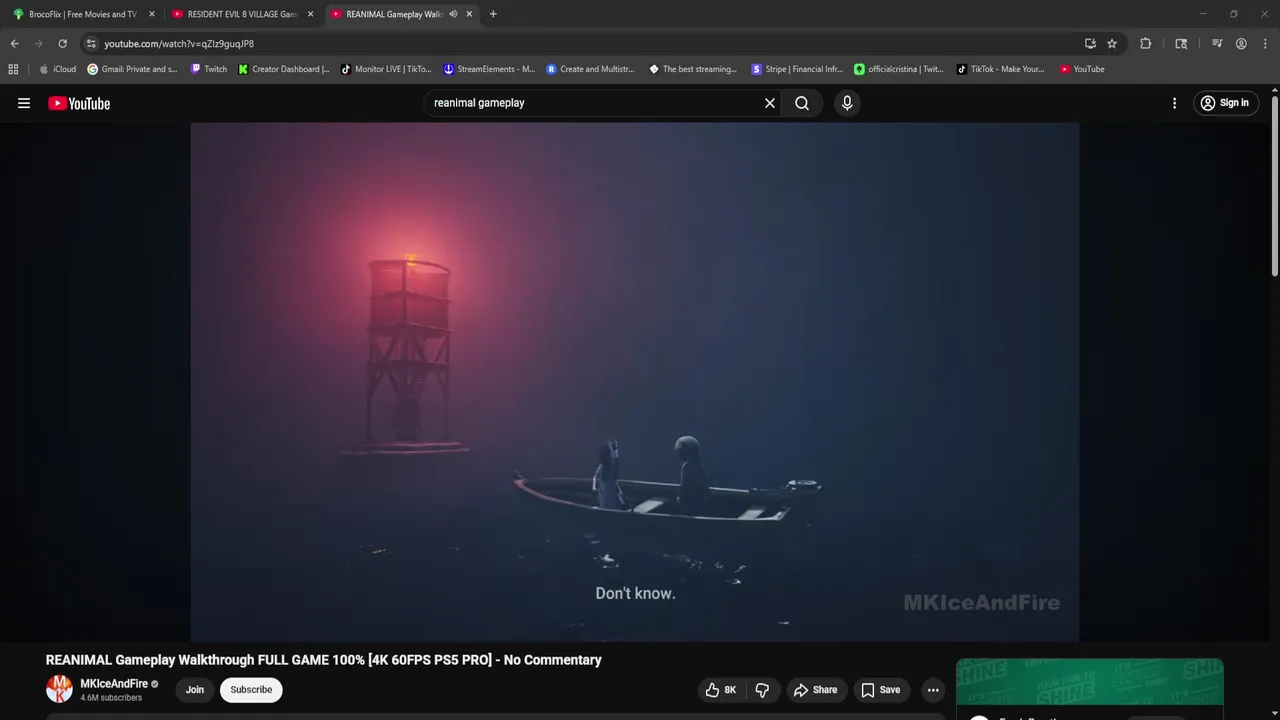The width and height of the screenshot is (1280, 720).
Task: Open a new browser tab
Action: [493, 14]
